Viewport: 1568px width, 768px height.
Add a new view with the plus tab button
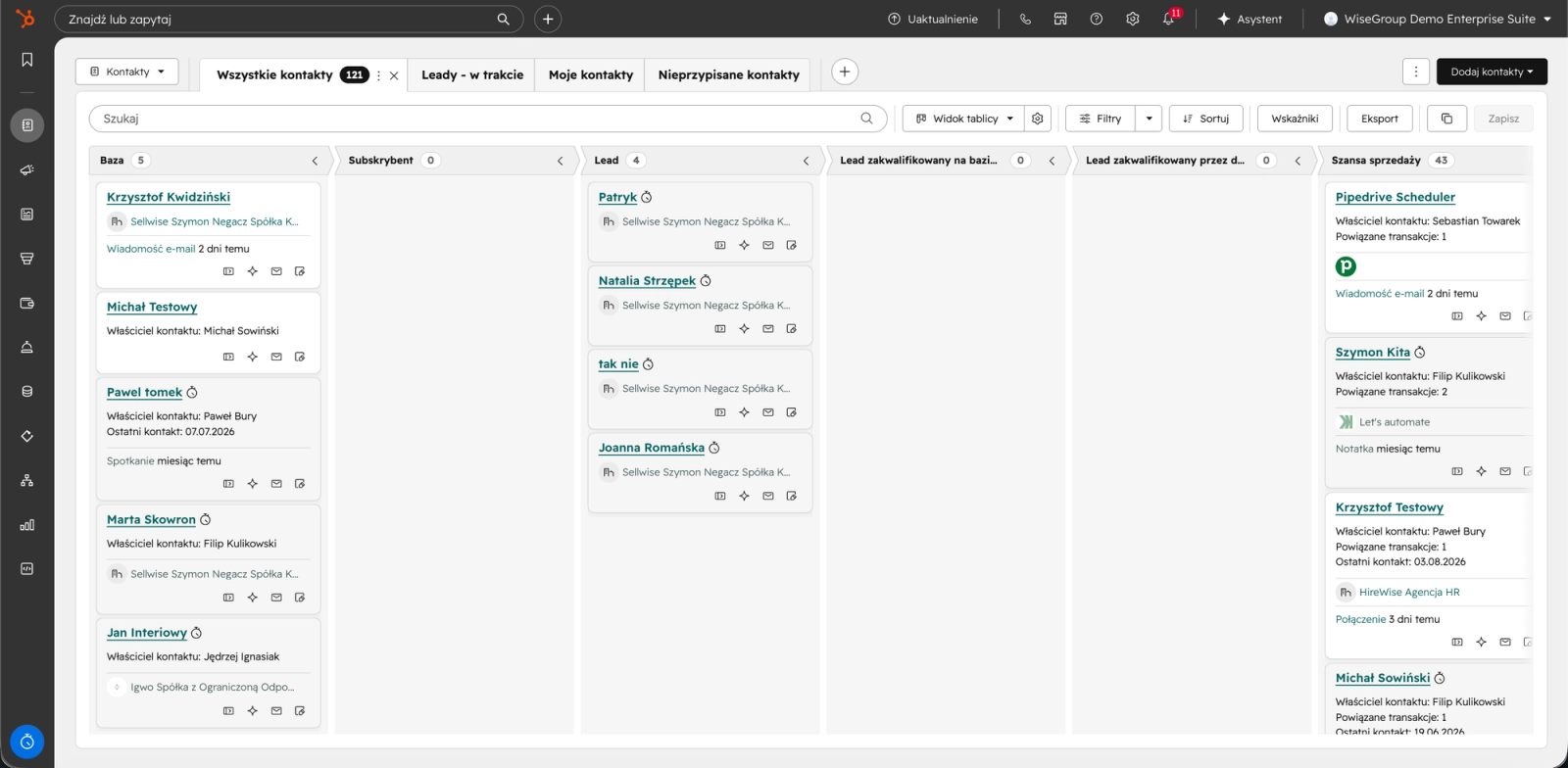pos(845,72)
